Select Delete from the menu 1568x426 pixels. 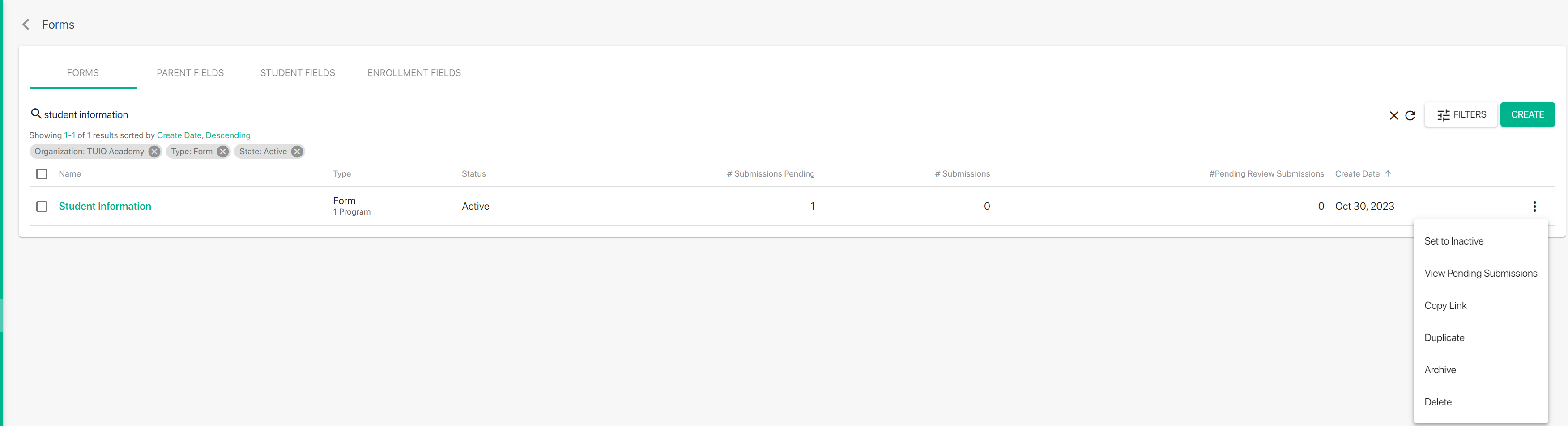click(1480, 402)
